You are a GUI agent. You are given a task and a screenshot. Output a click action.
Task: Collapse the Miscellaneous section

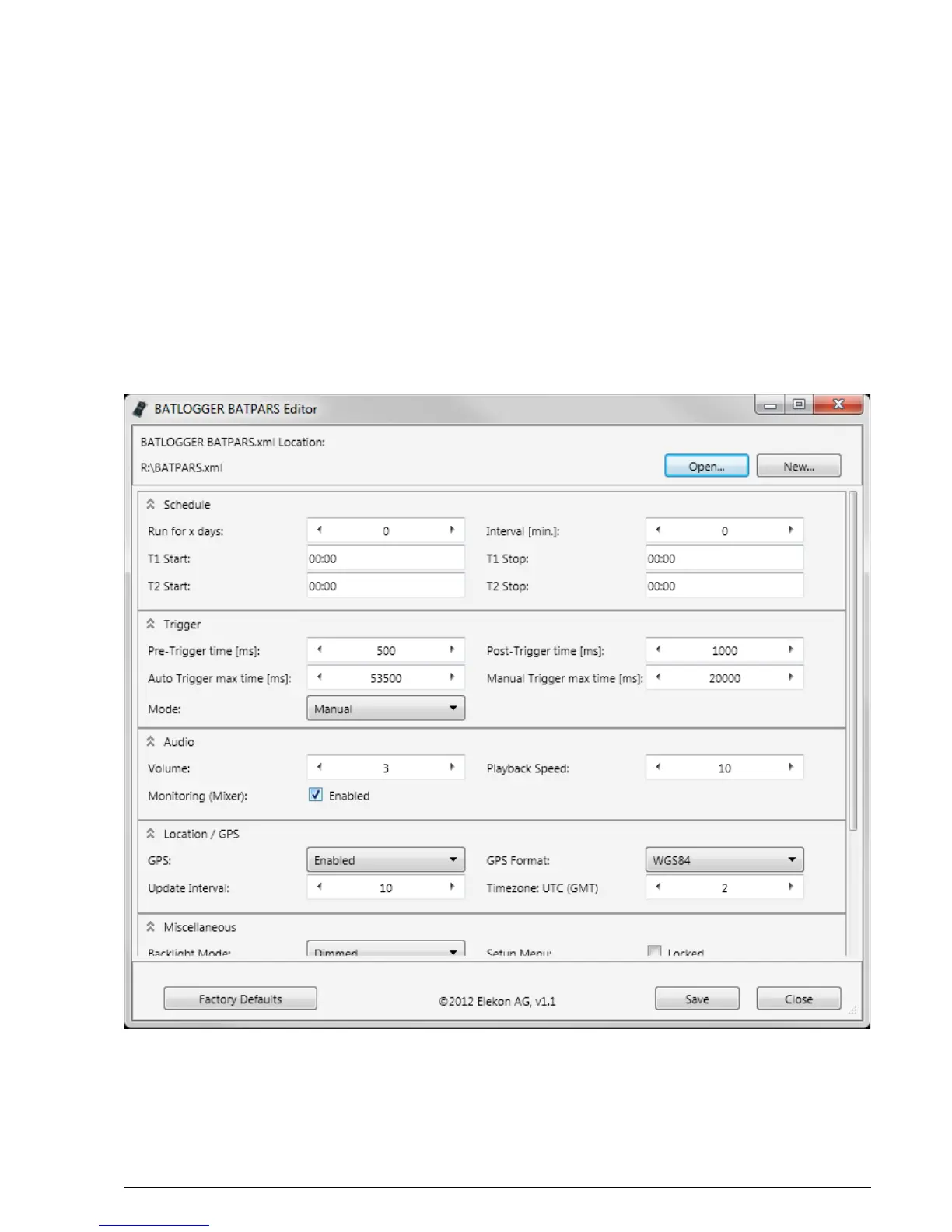click(x=151, y=926)
